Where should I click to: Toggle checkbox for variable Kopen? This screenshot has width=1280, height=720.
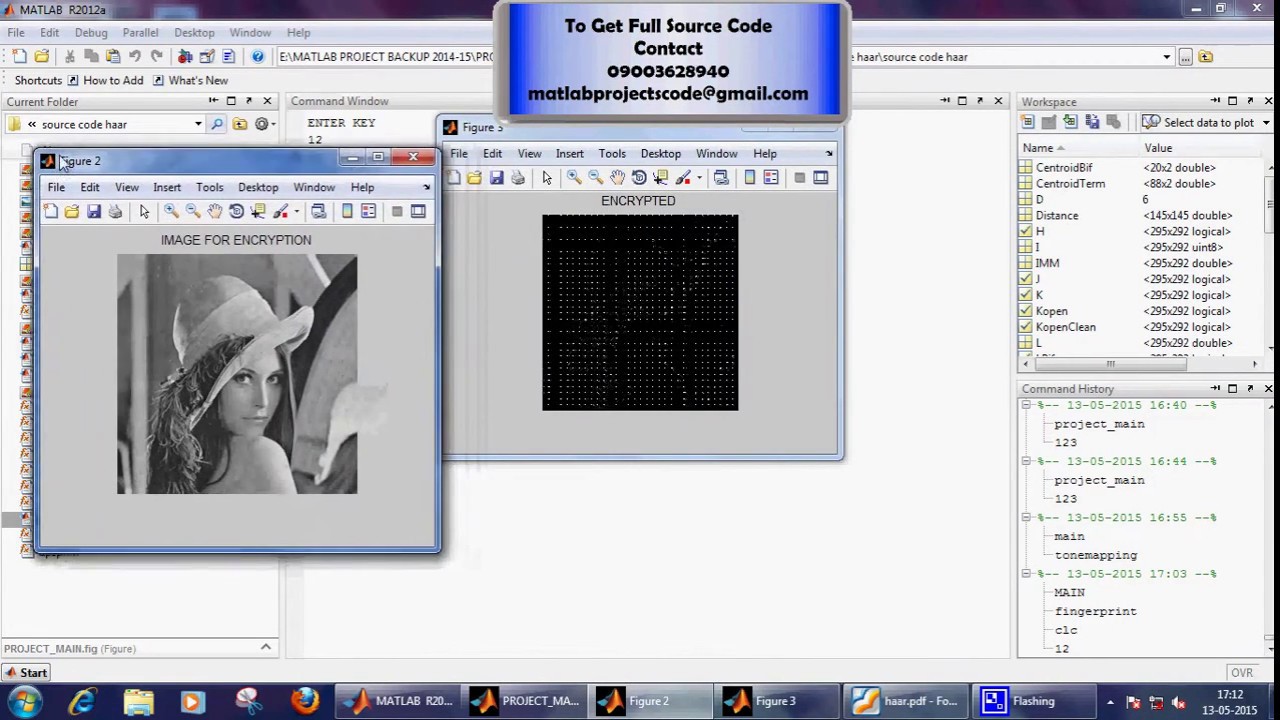pos(1025,311)
